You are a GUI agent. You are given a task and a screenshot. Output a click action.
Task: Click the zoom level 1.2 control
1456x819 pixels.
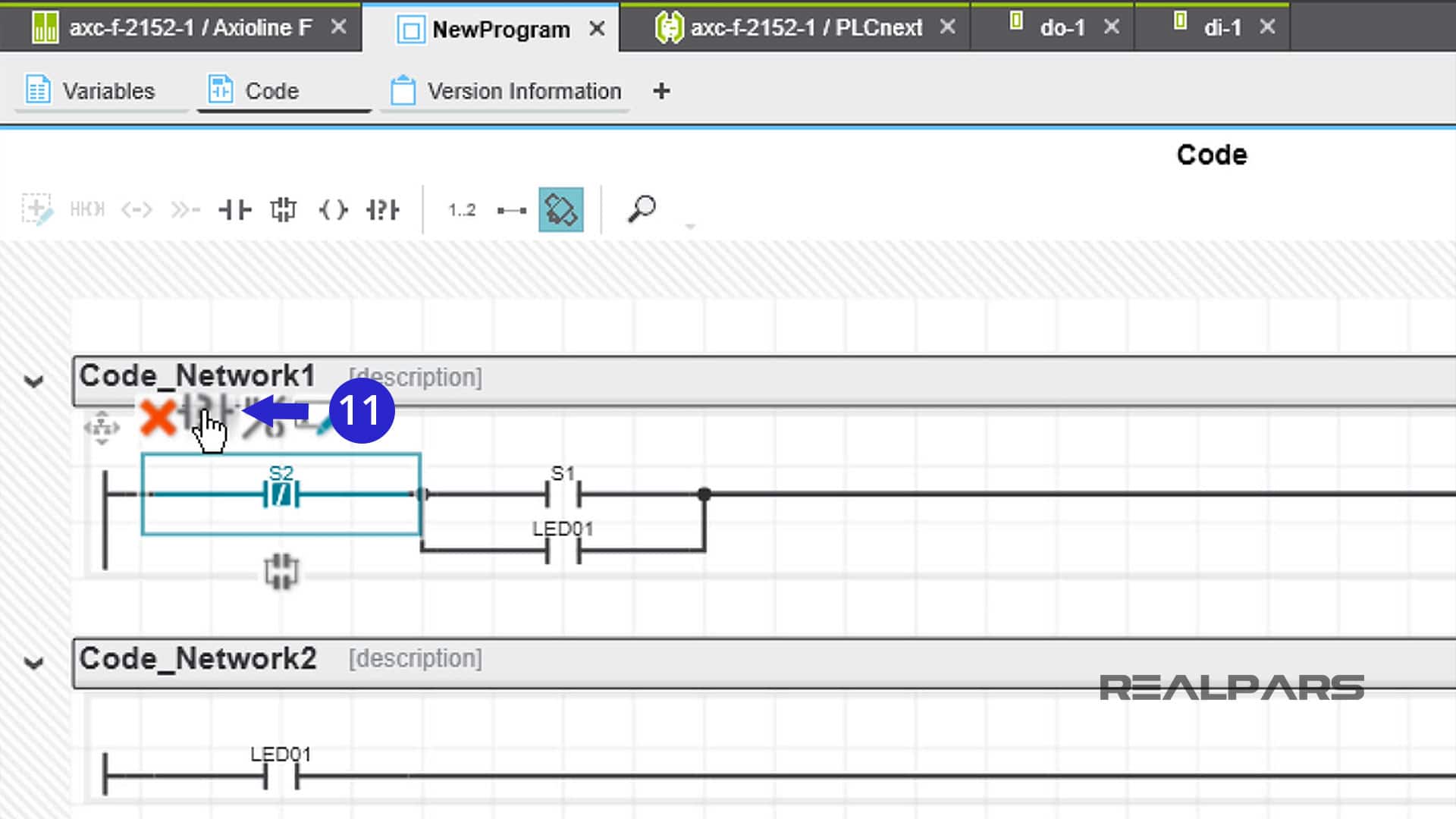460,209
